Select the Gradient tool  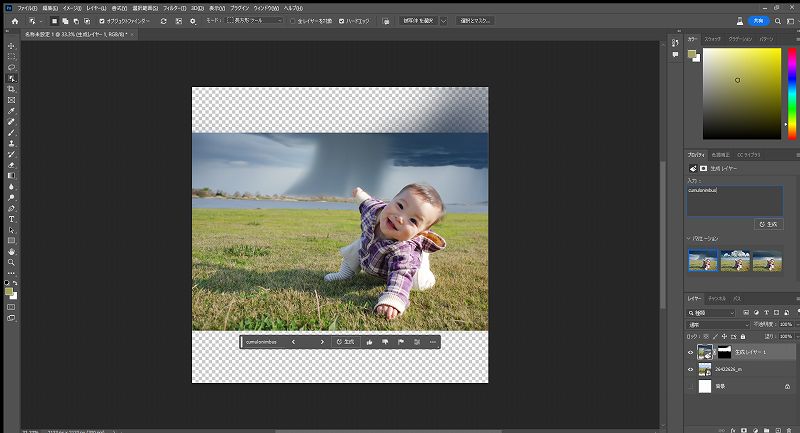pyautogui.click(x=11, y=176)
